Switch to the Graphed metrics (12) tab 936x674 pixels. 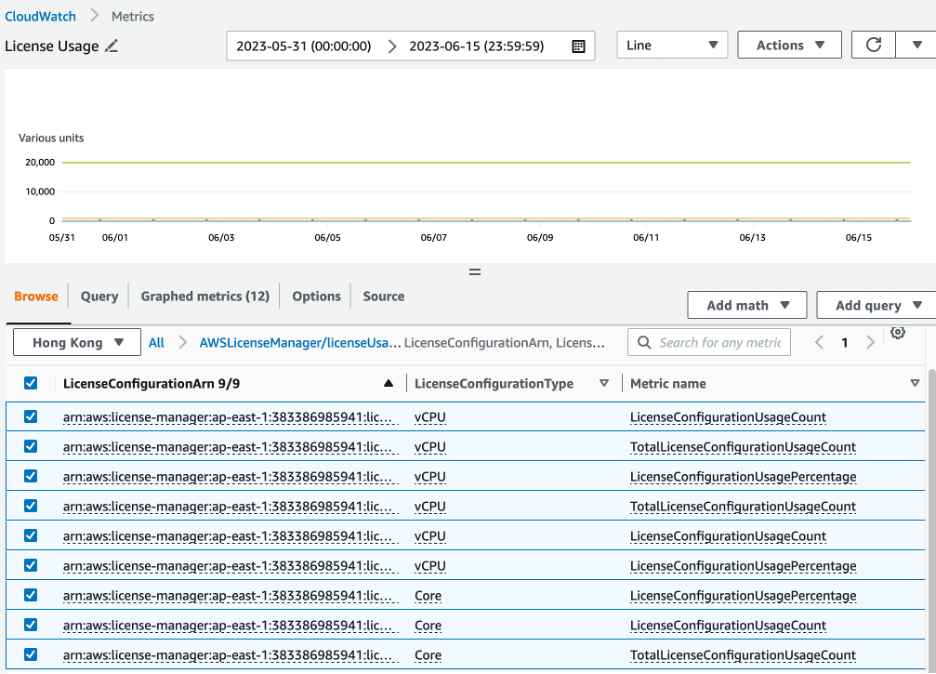click(205, 296)
